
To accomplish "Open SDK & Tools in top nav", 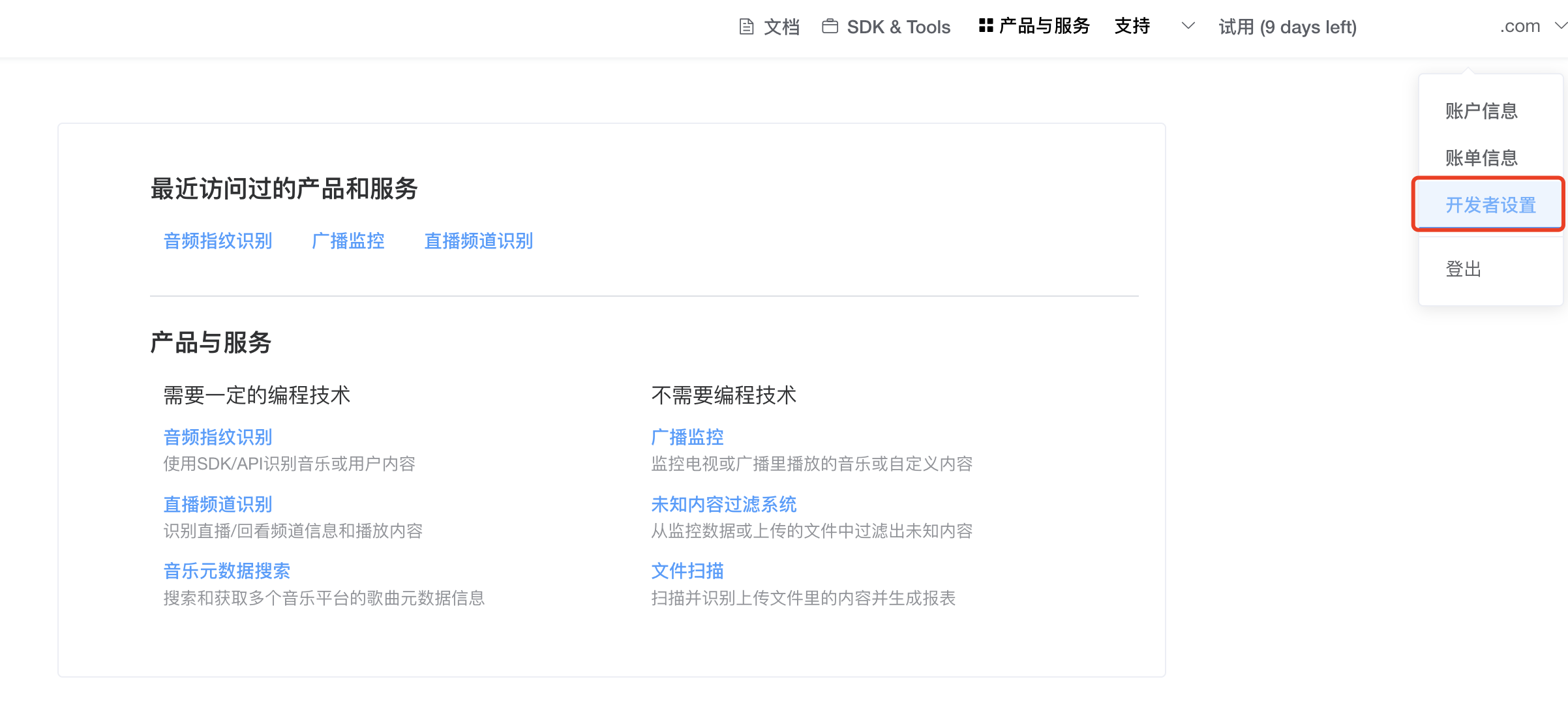I will pyautogui.click(x=898, y=27).
